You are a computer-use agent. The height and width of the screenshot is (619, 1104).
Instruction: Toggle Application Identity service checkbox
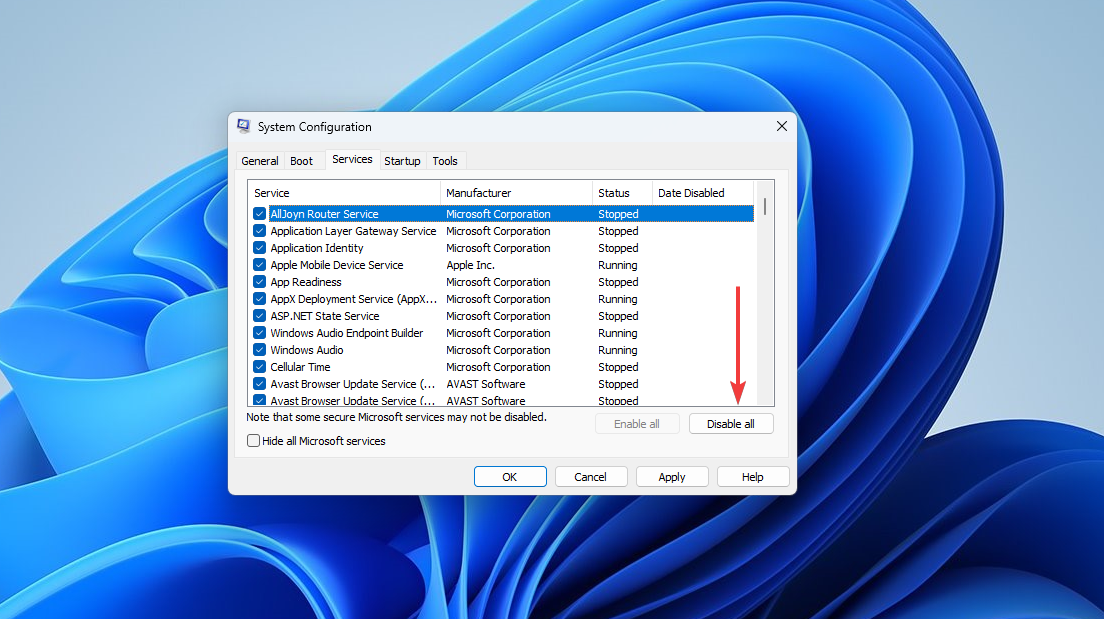tap(259, 248)
